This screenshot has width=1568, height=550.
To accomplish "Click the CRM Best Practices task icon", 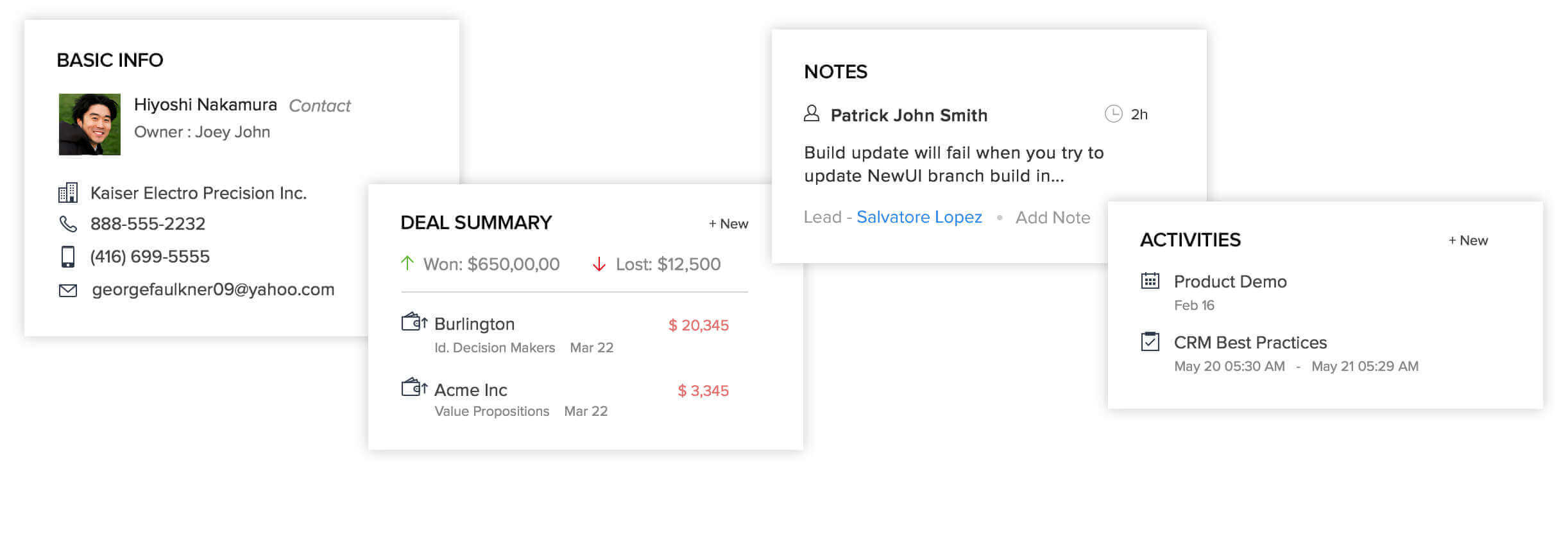I will pyautogui.click(x=1150, y=341).
